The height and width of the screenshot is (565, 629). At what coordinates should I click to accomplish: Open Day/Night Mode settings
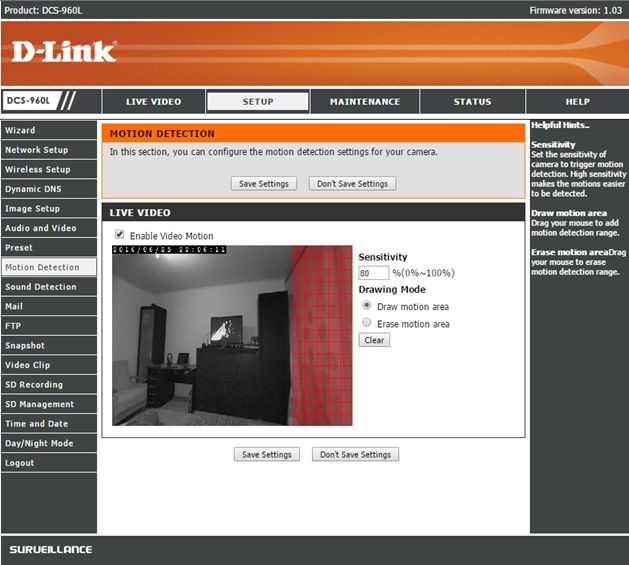[x=49, y=443]
